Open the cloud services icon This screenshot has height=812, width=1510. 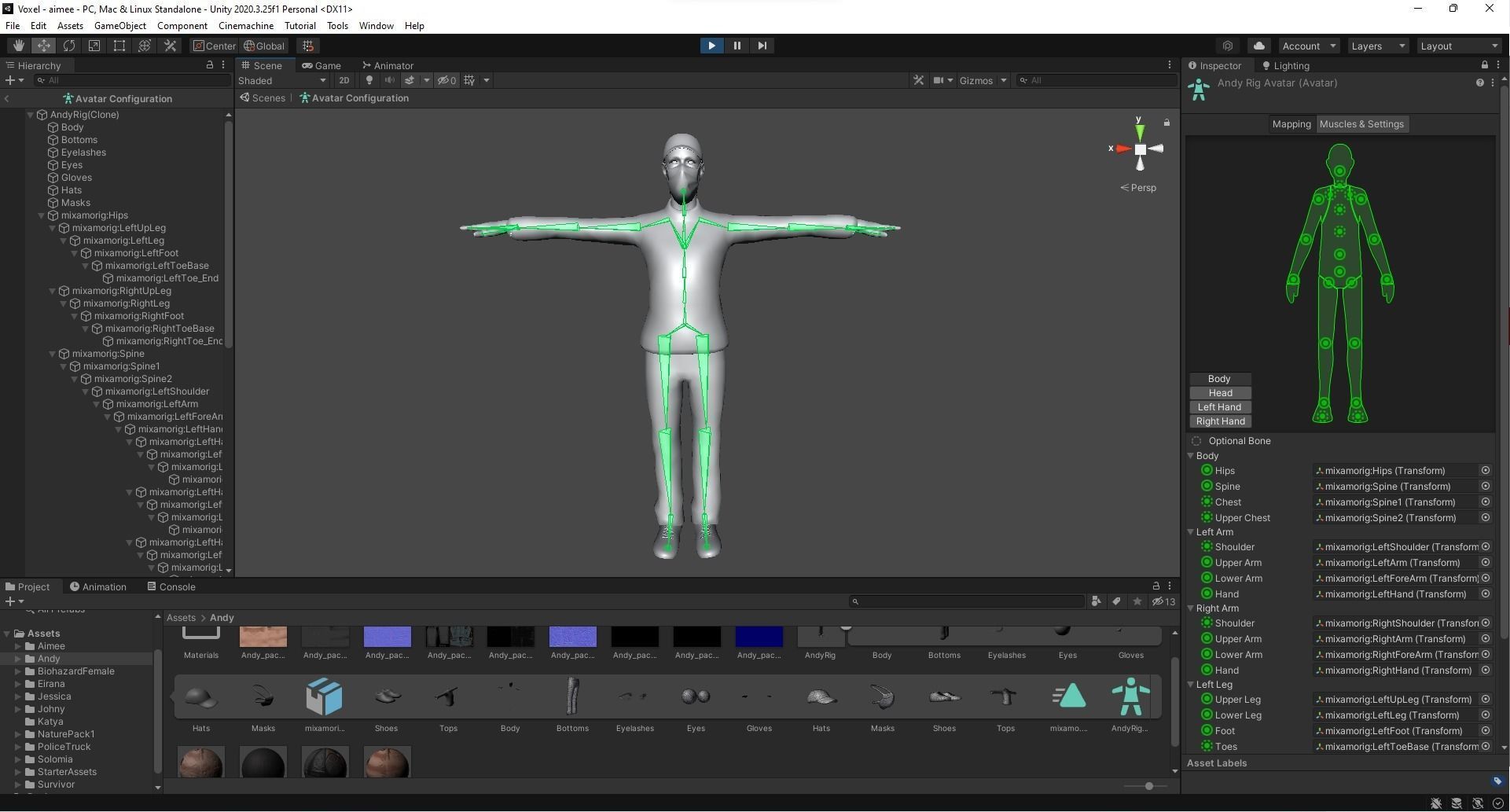click(1259, 46)
